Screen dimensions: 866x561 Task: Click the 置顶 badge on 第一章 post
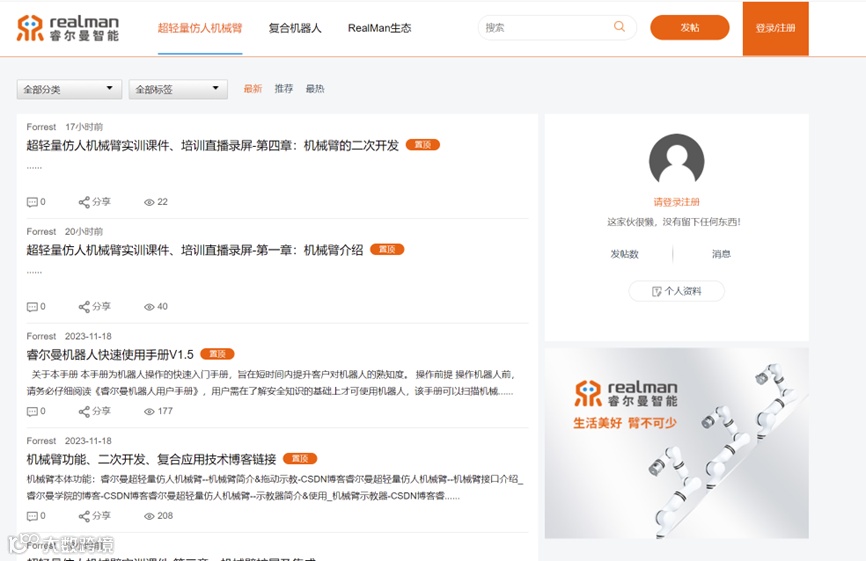(x=387, y=250)
